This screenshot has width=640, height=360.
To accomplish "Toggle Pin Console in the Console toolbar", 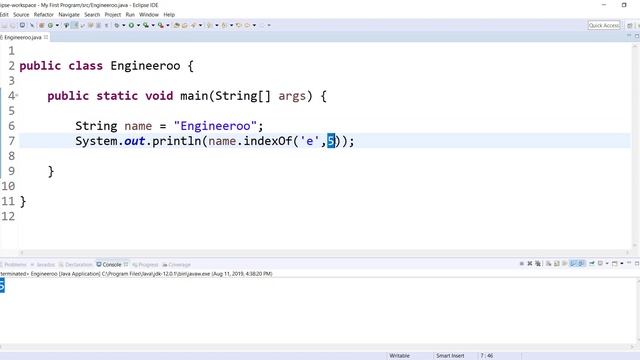I will [x=591, y=264].
